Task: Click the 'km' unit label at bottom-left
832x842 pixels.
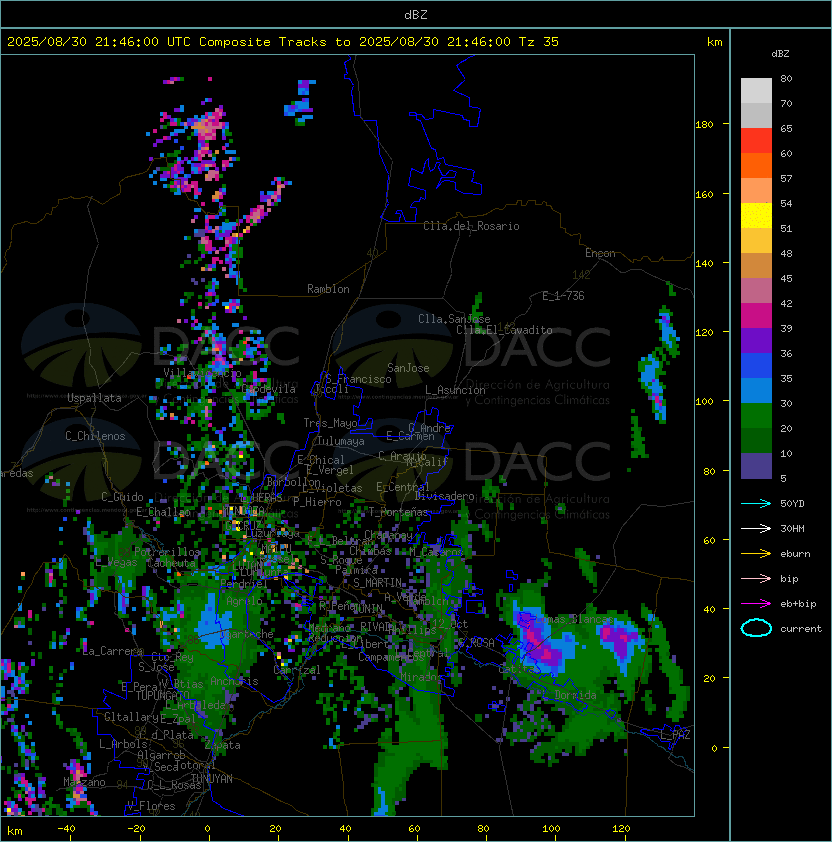Action: (x=15, y=831)
